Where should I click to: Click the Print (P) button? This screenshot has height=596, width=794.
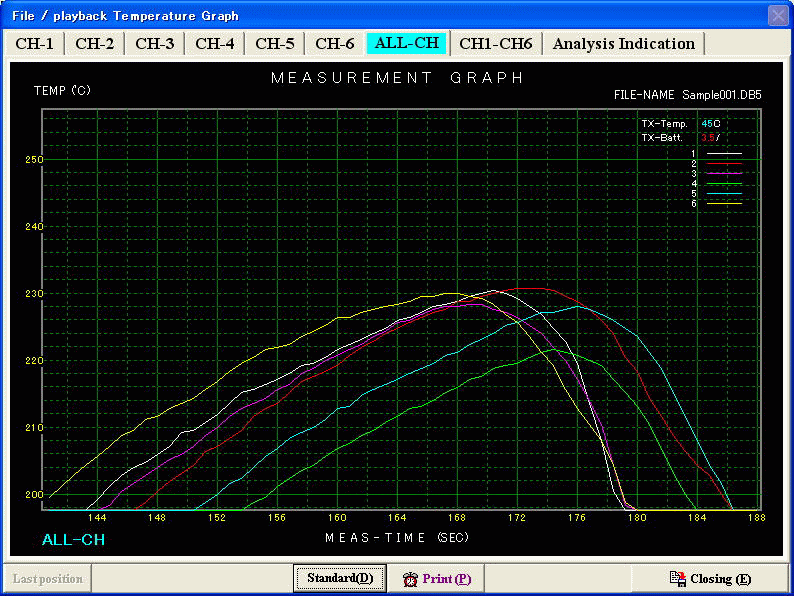click(x=436, y=578)
